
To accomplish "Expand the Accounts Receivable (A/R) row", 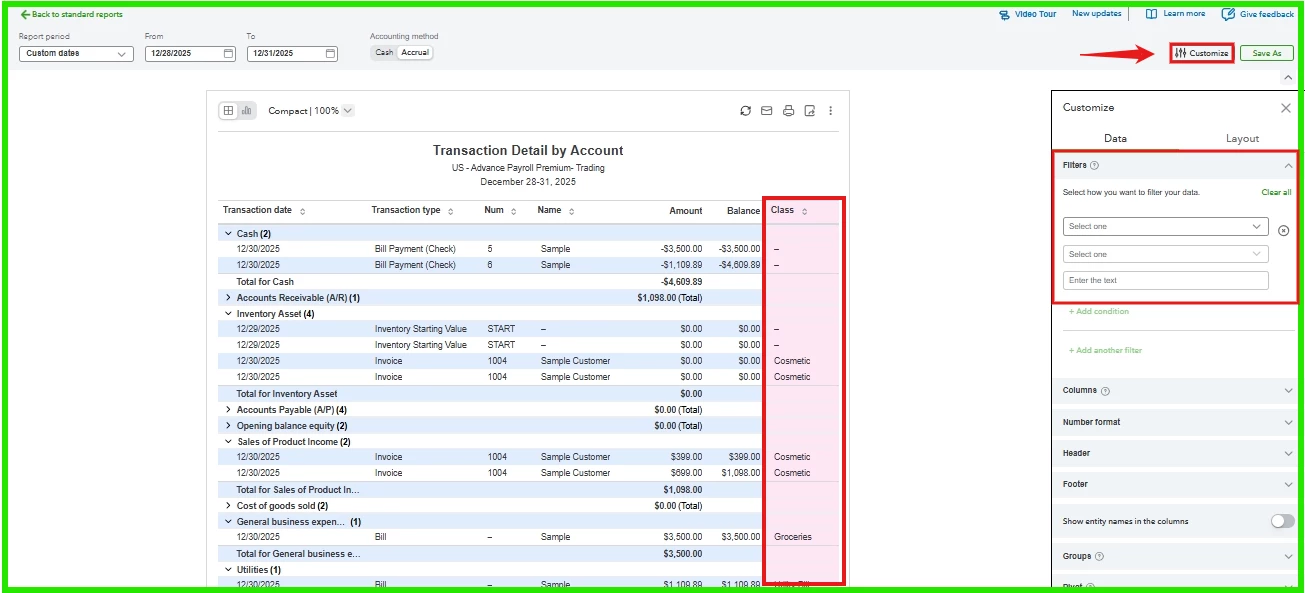I will [228, 298].
